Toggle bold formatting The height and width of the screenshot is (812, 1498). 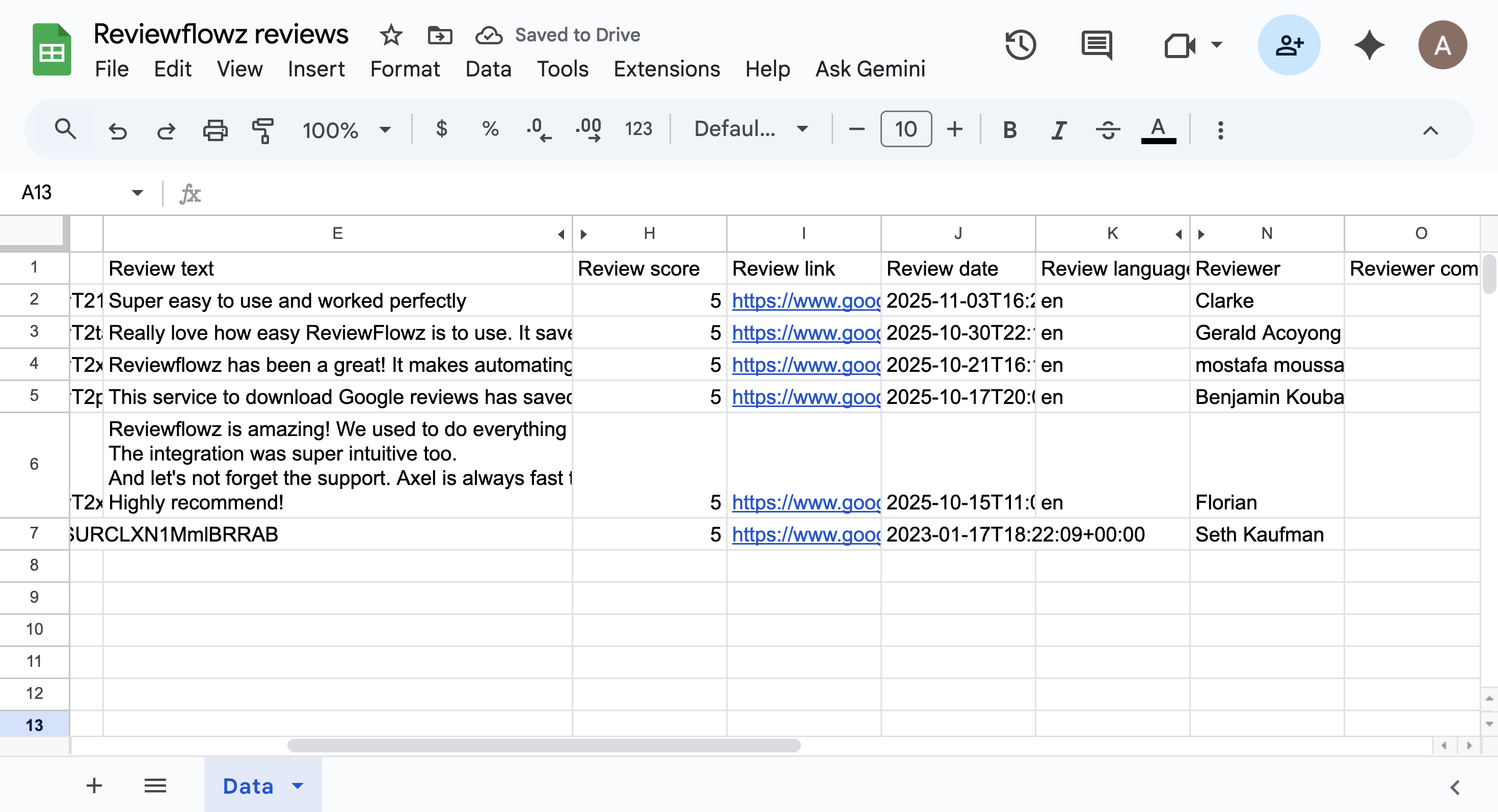pyautogui.click(x=1010, y=129)
